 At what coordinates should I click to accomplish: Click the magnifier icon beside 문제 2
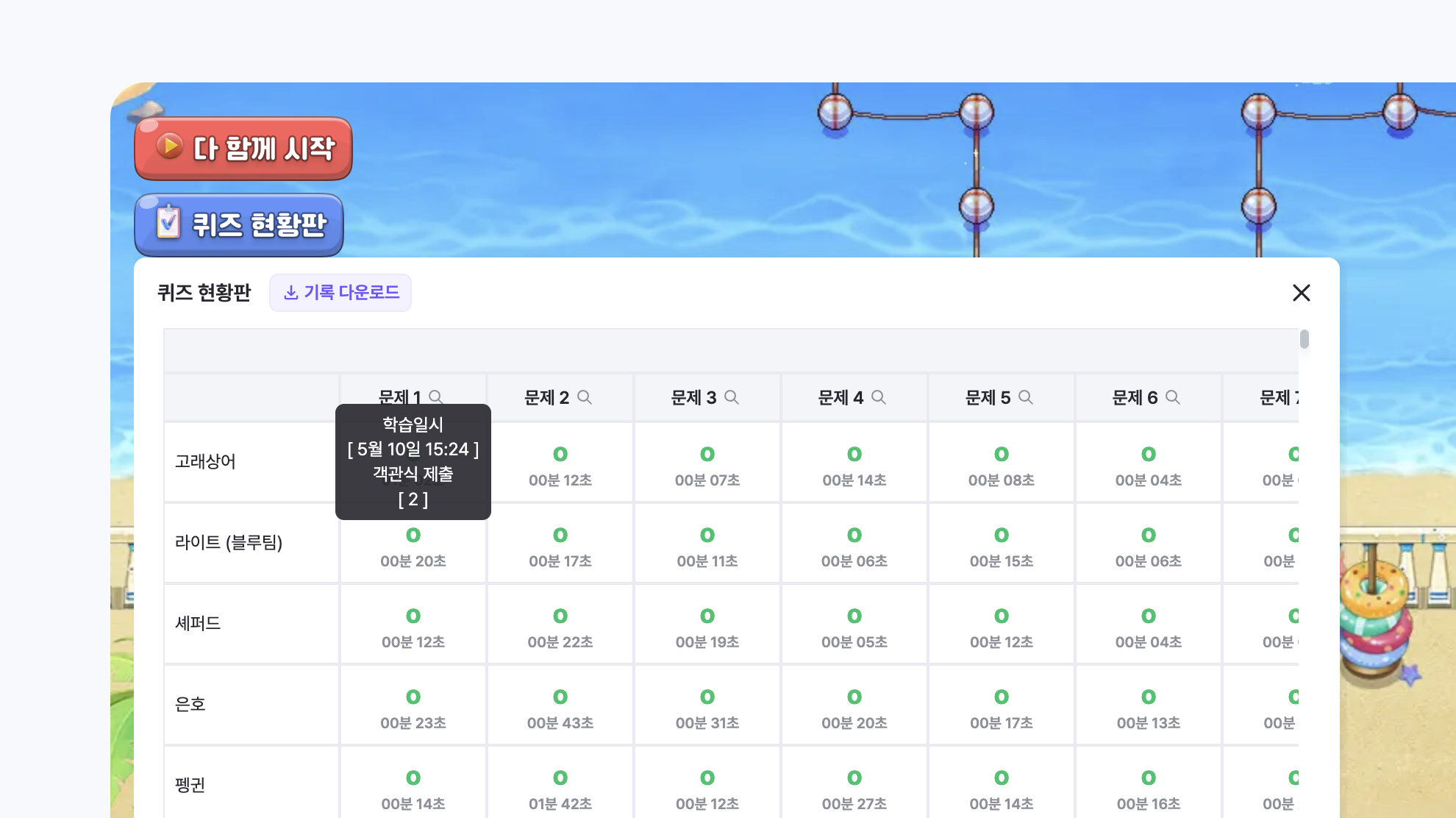coord(585,397)
